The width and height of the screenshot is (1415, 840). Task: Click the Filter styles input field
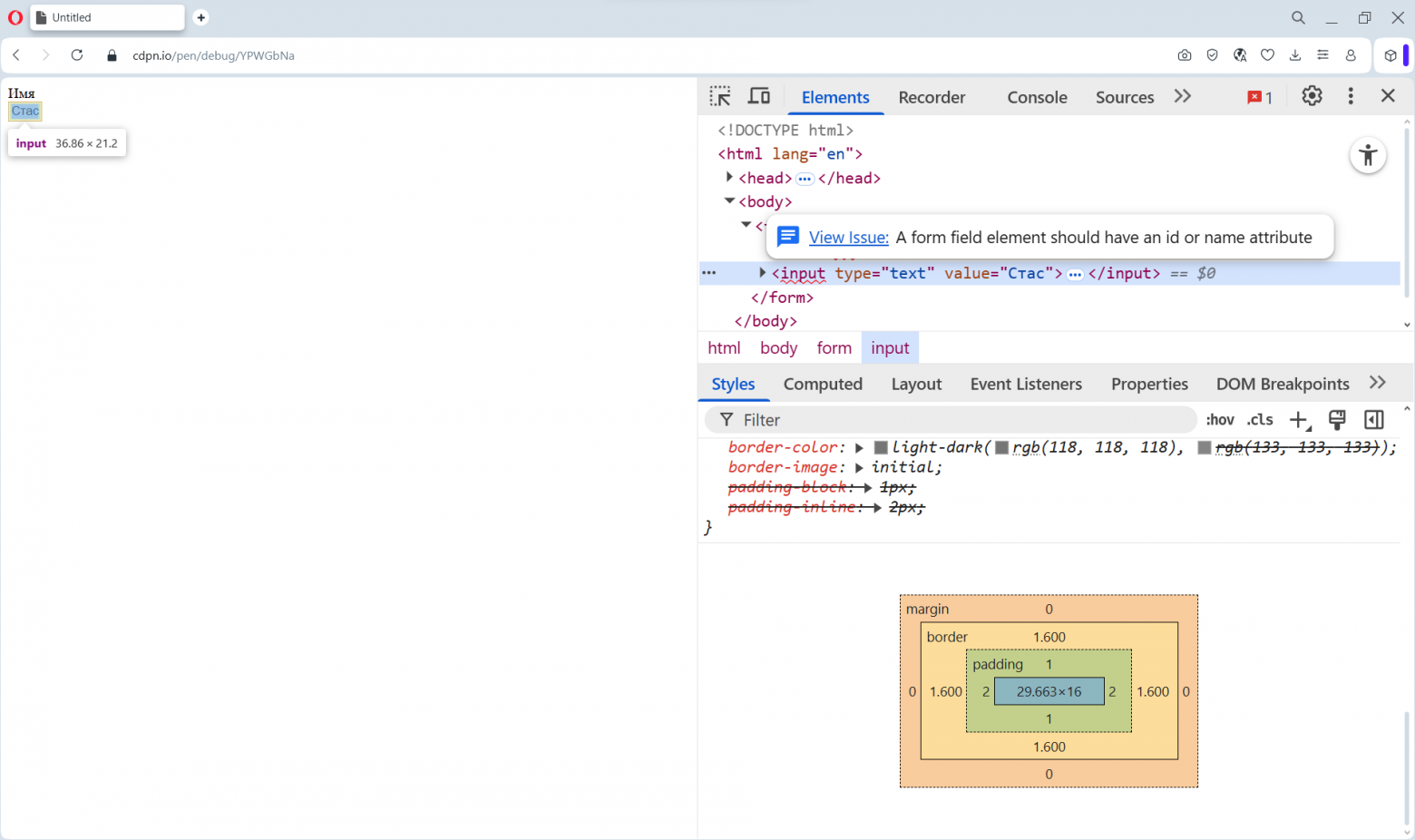point(951,420)
